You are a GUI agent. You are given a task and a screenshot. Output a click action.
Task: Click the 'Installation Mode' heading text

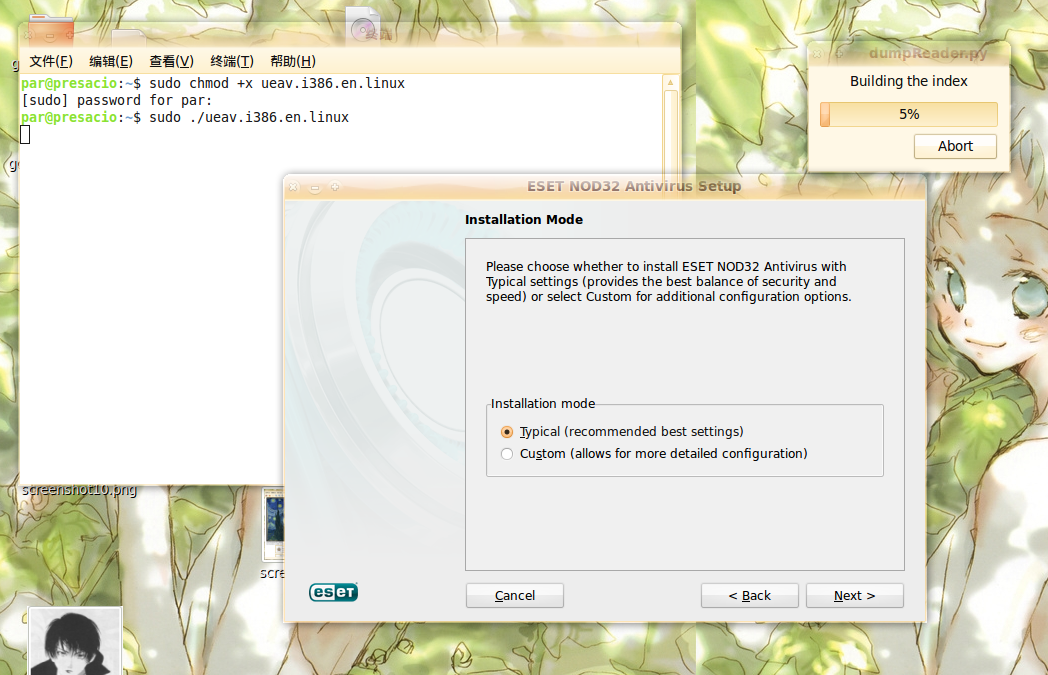524,220
